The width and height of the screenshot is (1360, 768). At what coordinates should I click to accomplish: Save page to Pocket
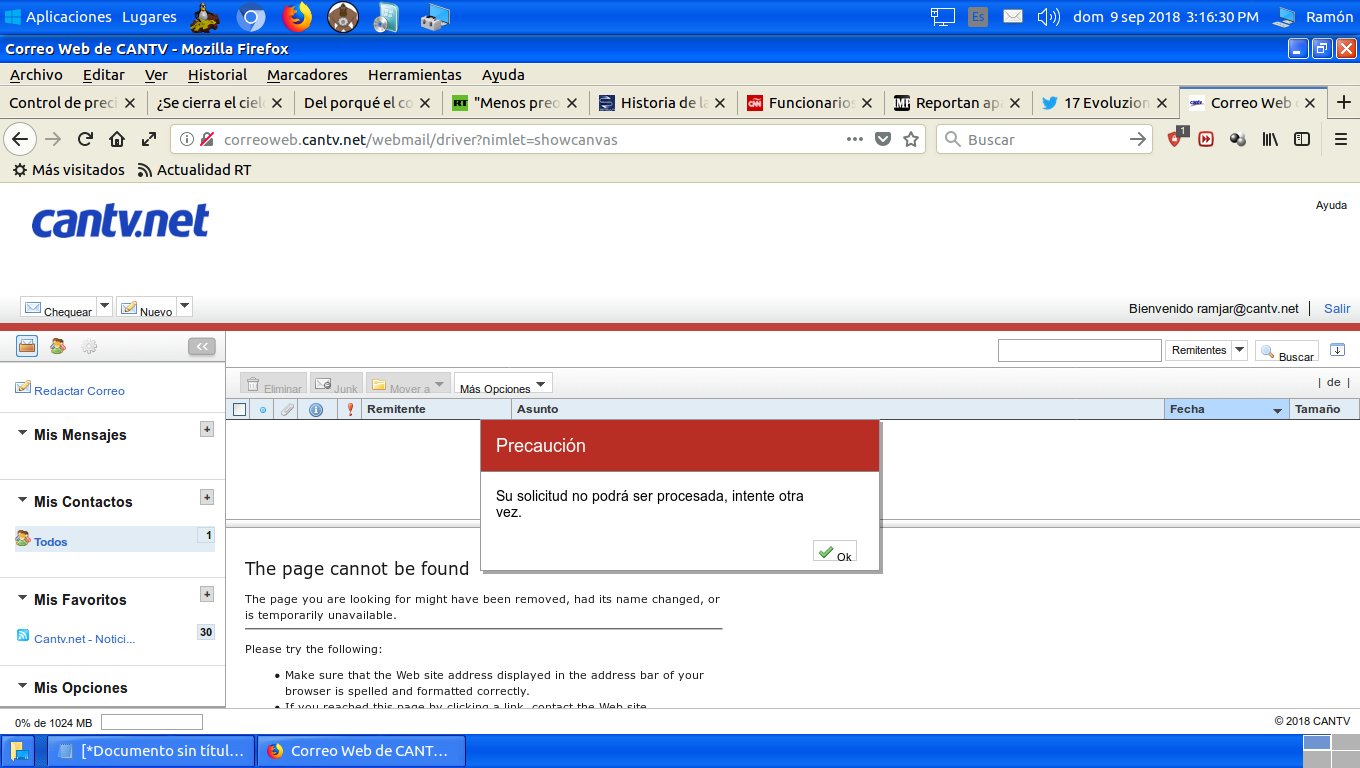[x=883, y=139]
